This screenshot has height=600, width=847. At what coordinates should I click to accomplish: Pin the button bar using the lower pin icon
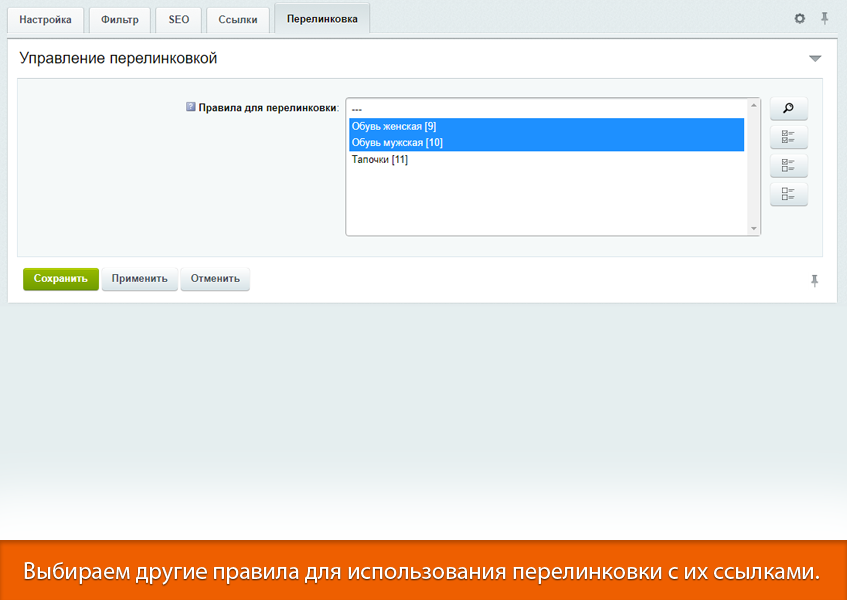[815, 280]
